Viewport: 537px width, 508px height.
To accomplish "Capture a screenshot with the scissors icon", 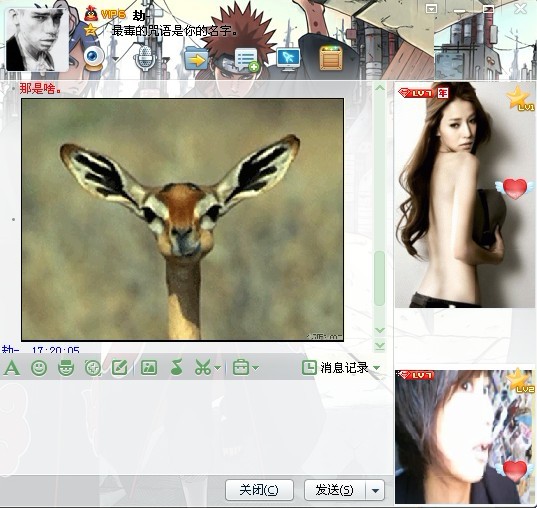I will coord(203,368).
